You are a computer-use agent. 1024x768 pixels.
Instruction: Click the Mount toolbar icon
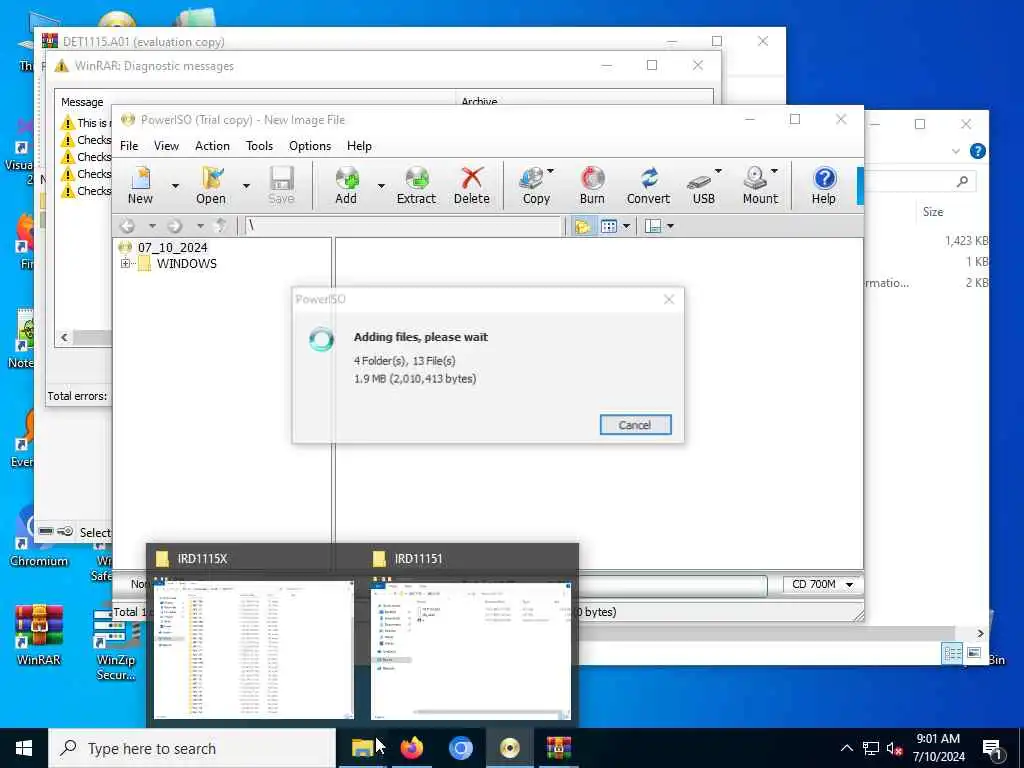pyautogui.click(x=760, y=185)
